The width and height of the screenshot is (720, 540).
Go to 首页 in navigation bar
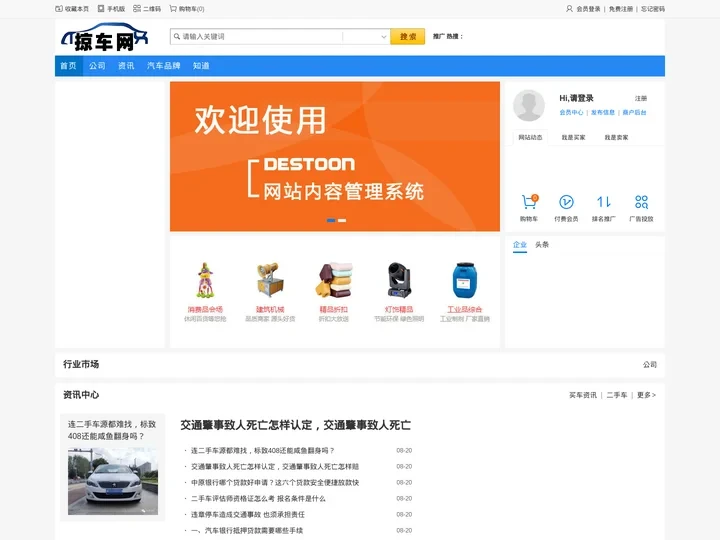pos(68,66)
